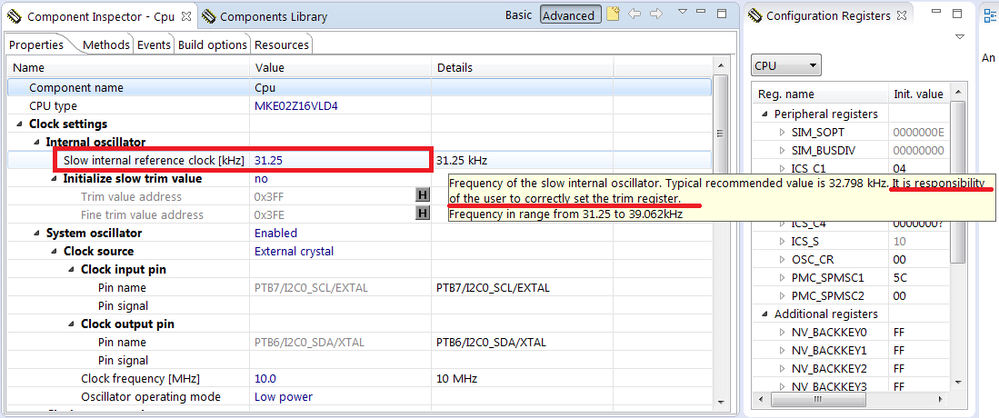This screenshot has height=418, width=999.
Task: Edit the Clock frequency value 10.0
Action: [x=341, y=379]
